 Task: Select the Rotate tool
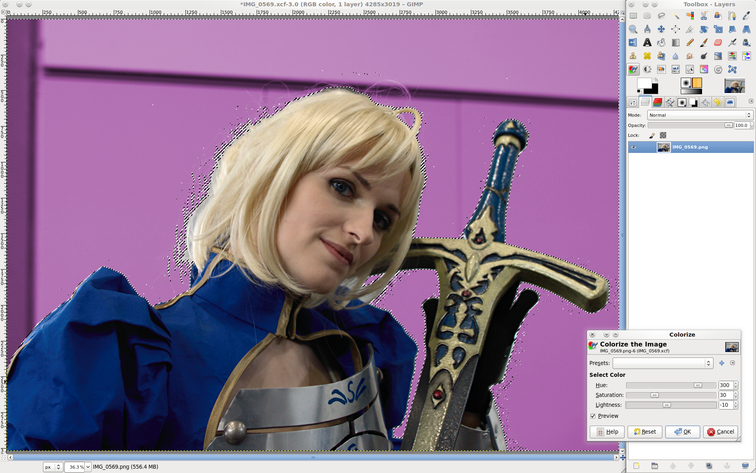[x=704, y=29]
